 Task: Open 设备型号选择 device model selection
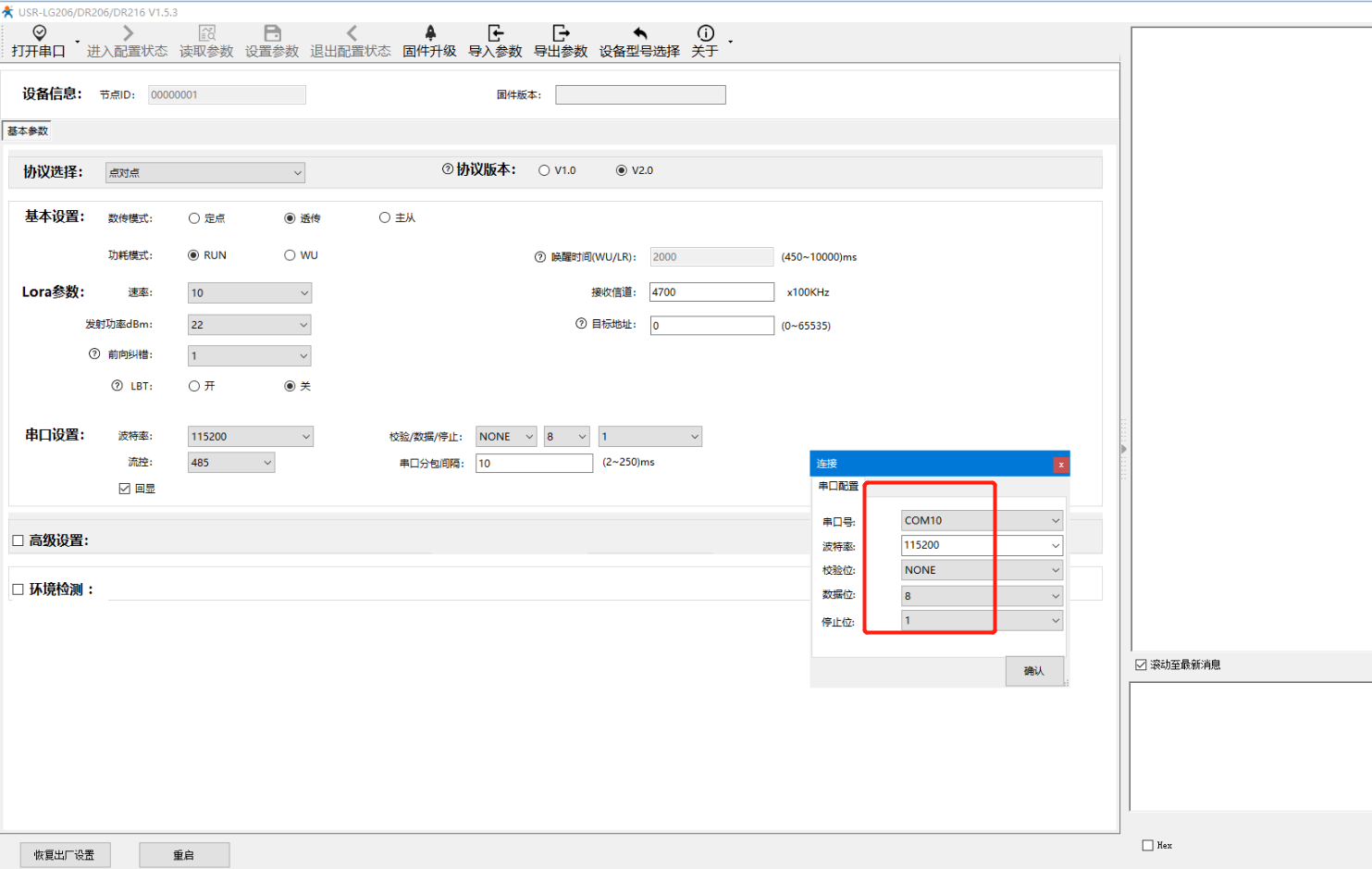point(639,33)
